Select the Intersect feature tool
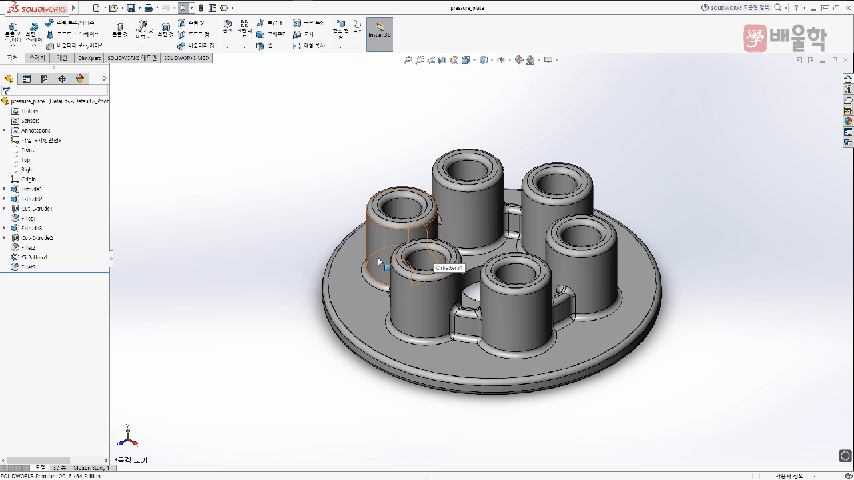 click(x=303, y=34)
